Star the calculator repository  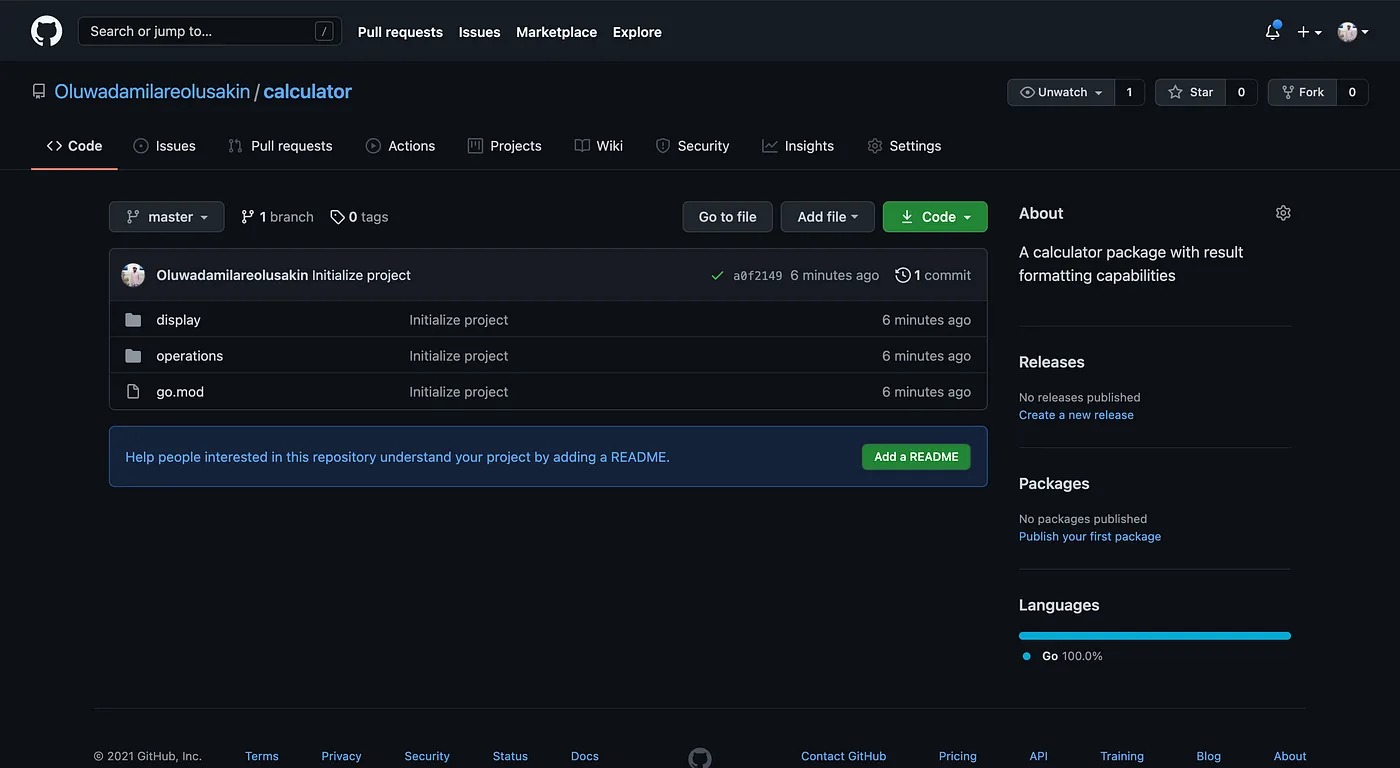pyautogui.click(x=1190, y=92)
